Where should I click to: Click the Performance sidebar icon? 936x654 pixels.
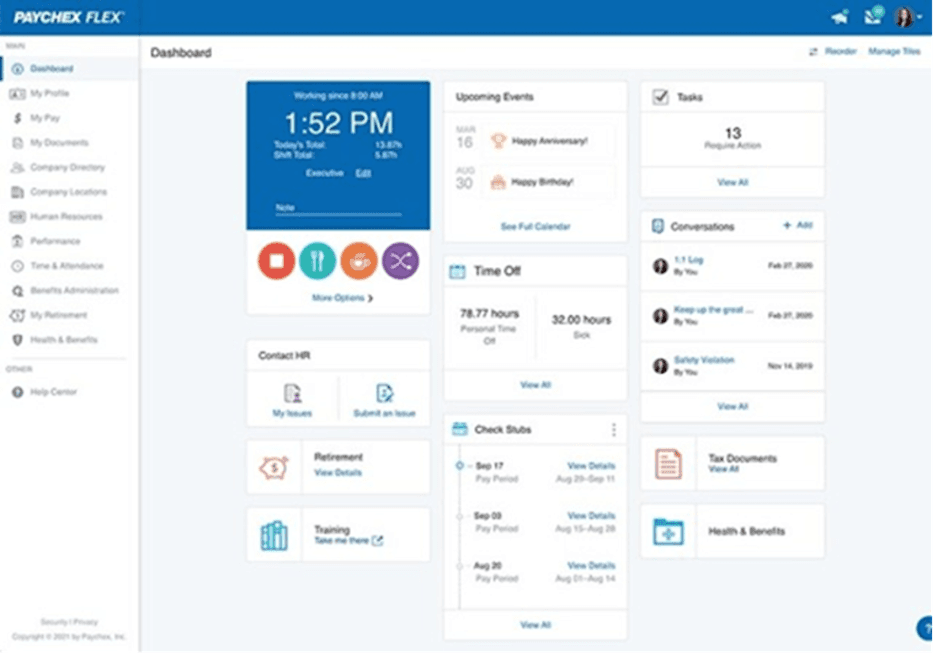17,241
